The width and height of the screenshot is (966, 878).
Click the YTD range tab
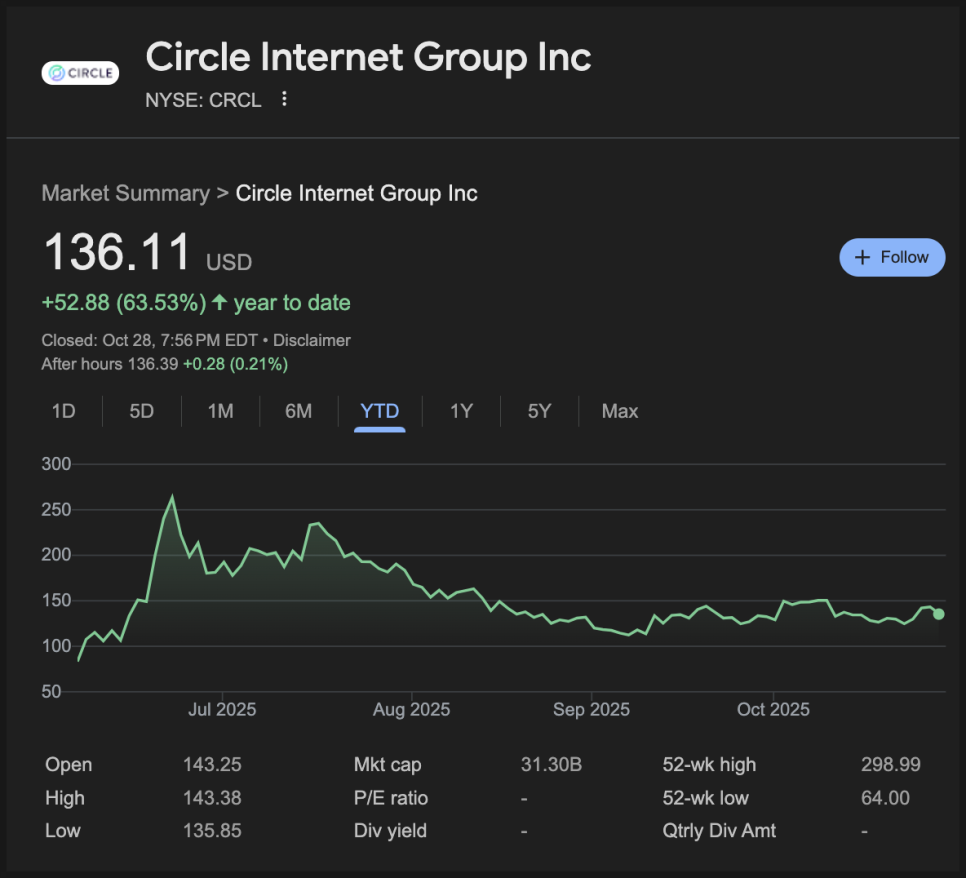coord(380,411)
